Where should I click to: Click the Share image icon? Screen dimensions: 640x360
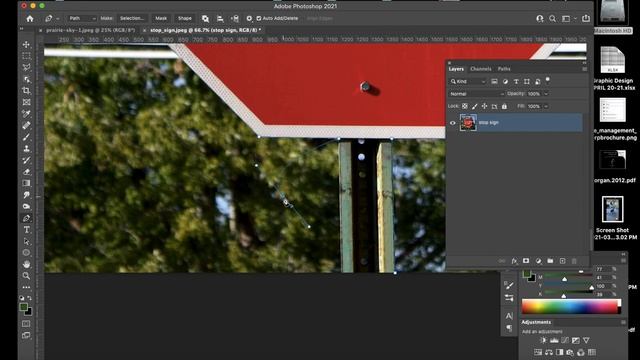(x=586, y=18)
